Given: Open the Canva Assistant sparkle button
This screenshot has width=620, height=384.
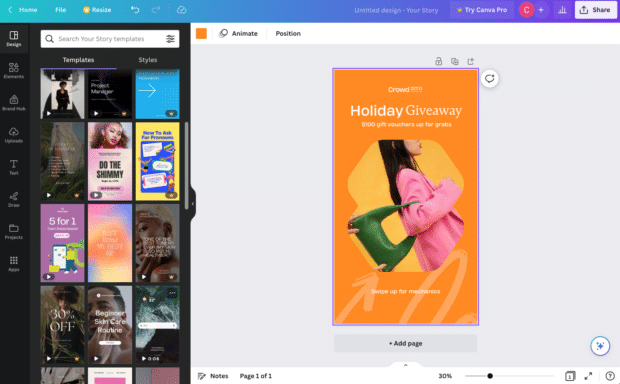Looking at the screenshot, I should tap(600, 346).
